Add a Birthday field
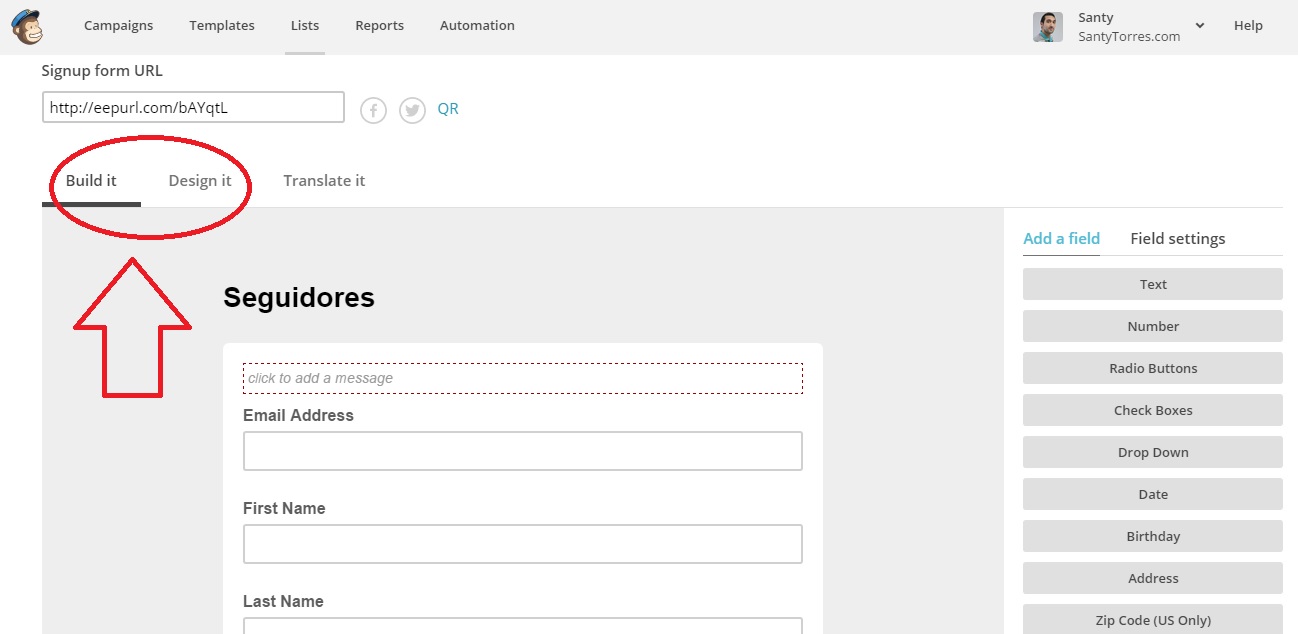Screen dimensions: 1298x634 [x=1152, y=536]
